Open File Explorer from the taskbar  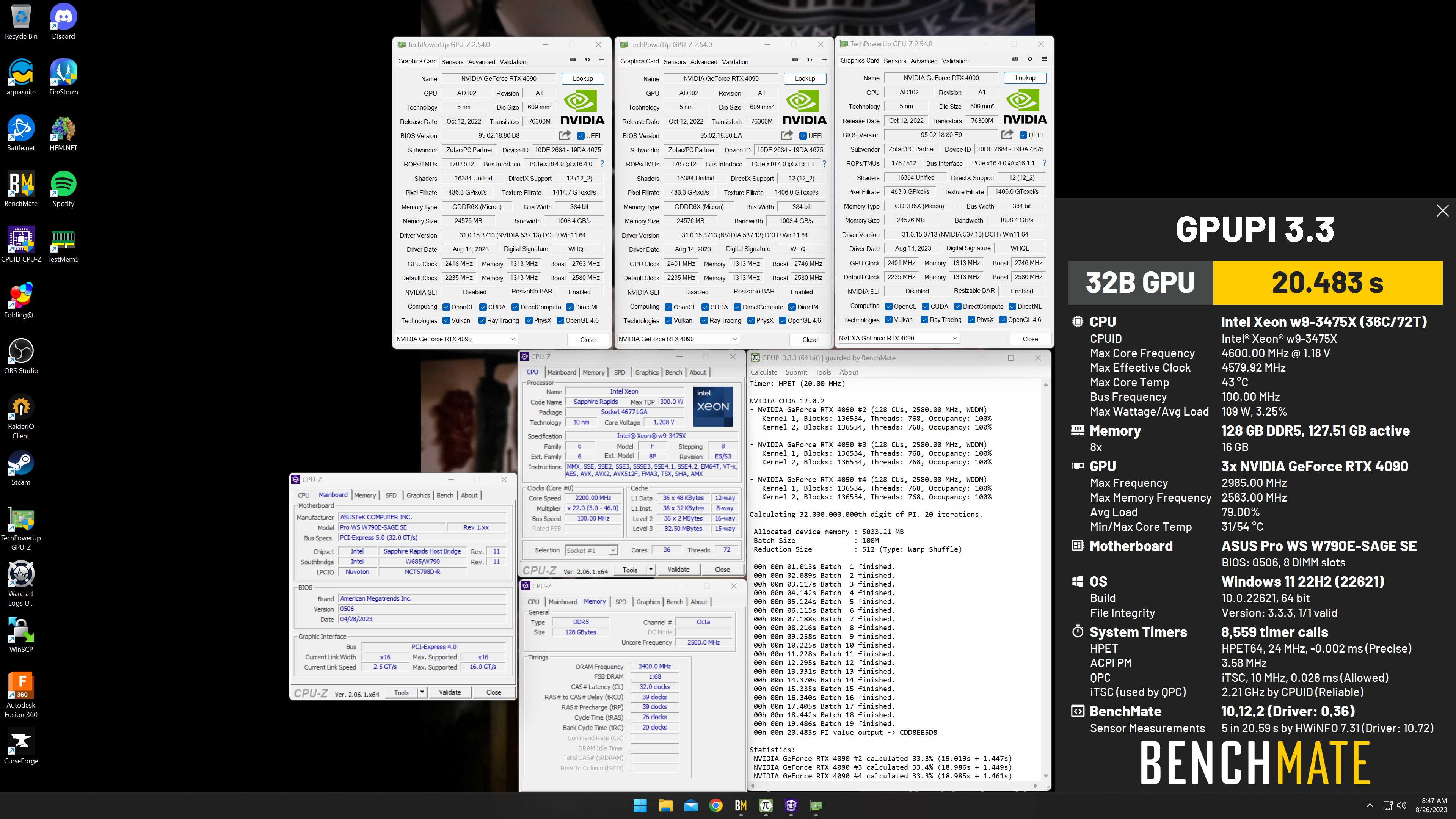coord(665,805)
